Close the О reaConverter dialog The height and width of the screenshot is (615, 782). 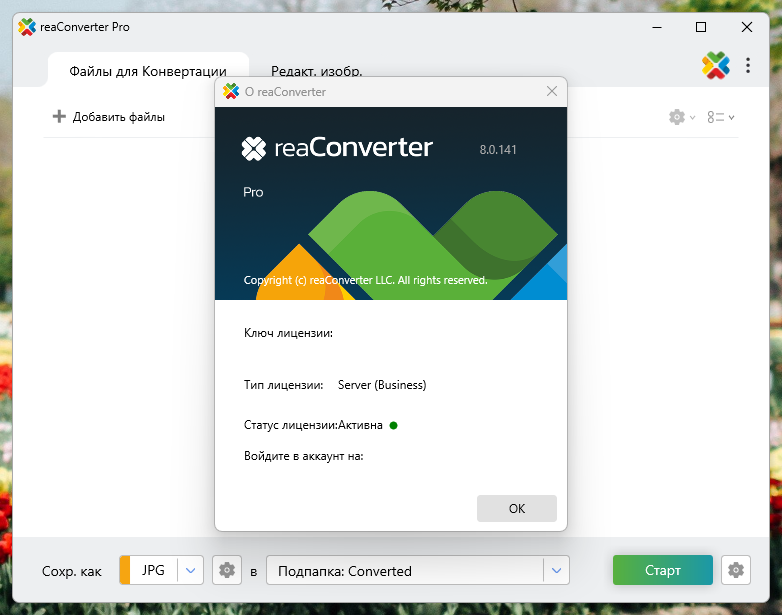[x=552, y=91]
